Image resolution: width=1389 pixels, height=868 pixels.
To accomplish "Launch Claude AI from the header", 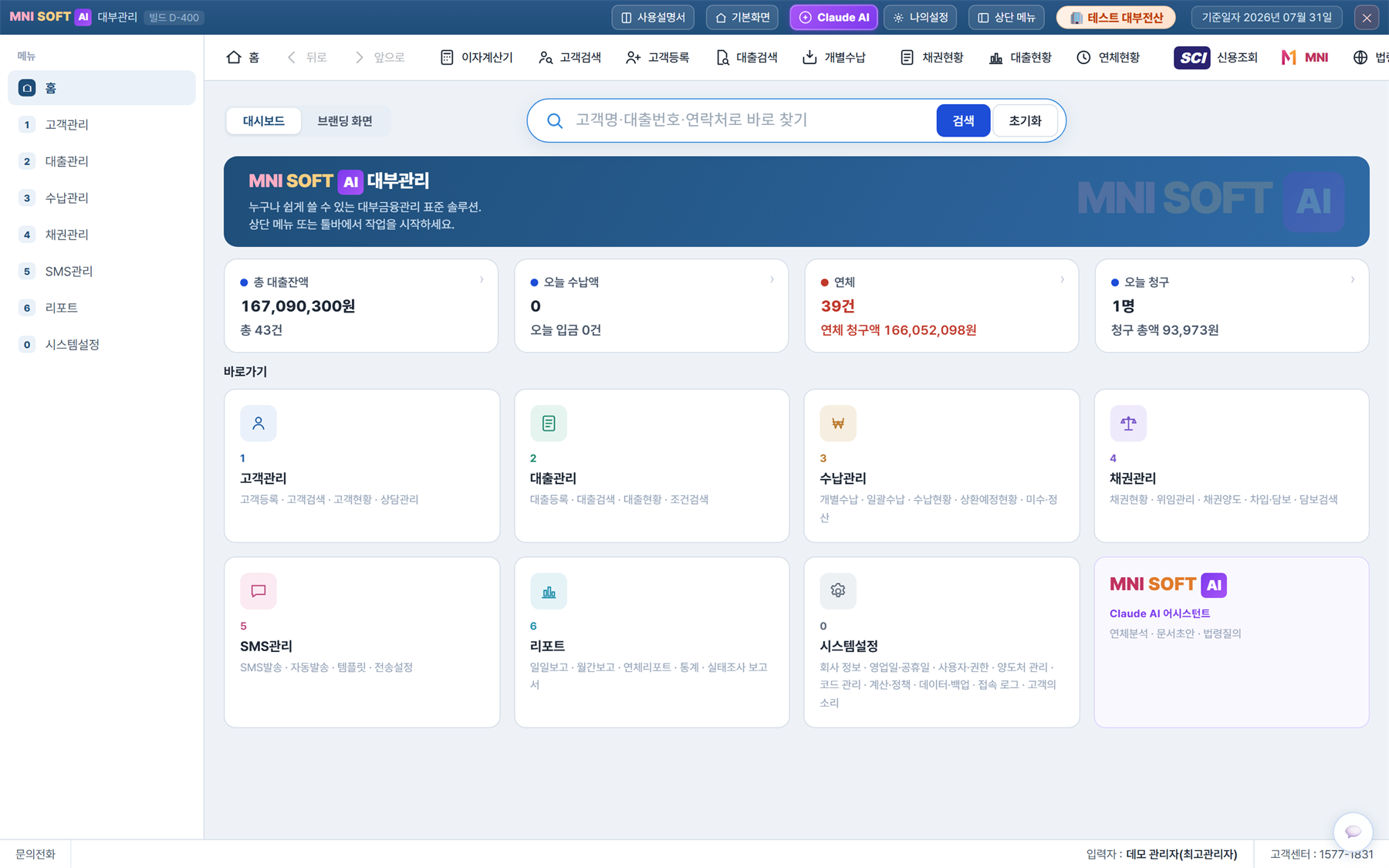I will tap(833, 17).
